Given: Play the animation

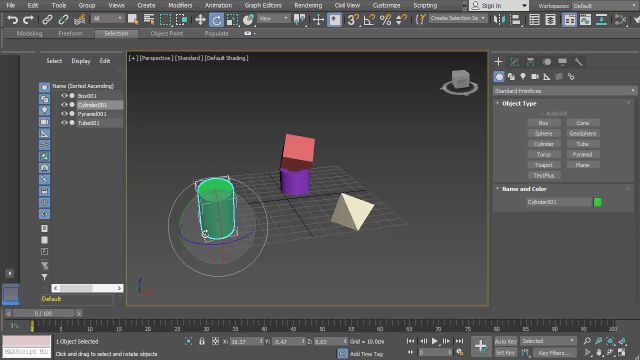Looking at the screenshot, I should (435, 341).
